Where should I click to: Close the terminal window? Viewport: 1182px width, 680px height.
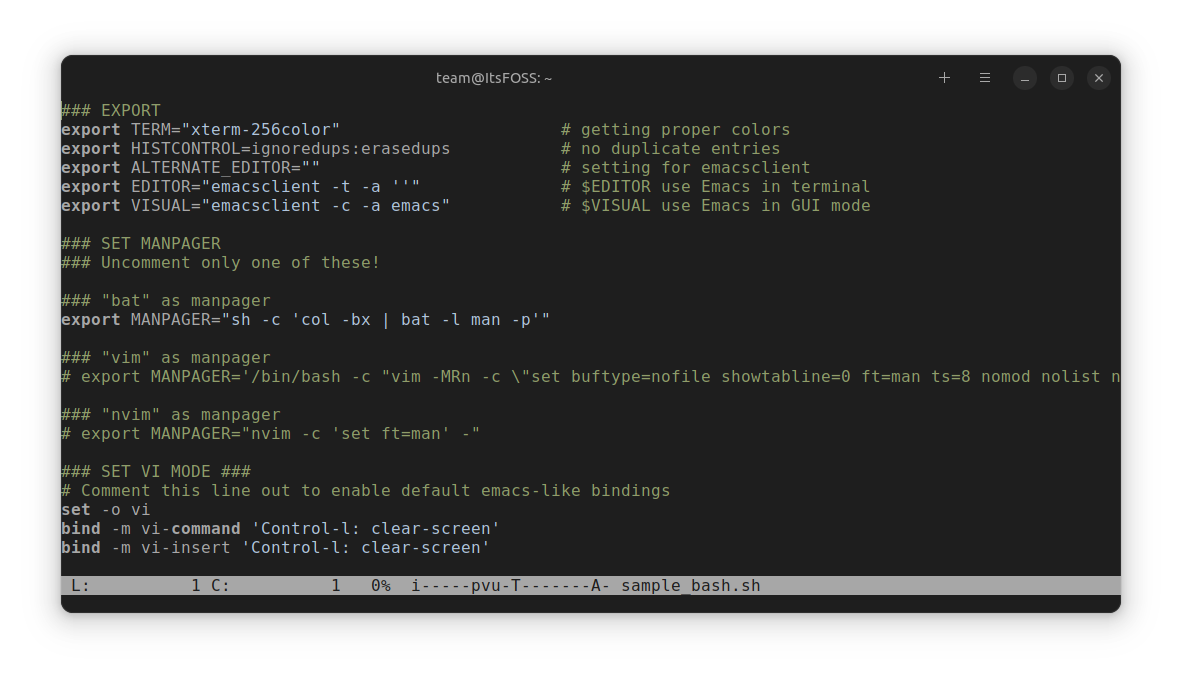[1098, 78]
